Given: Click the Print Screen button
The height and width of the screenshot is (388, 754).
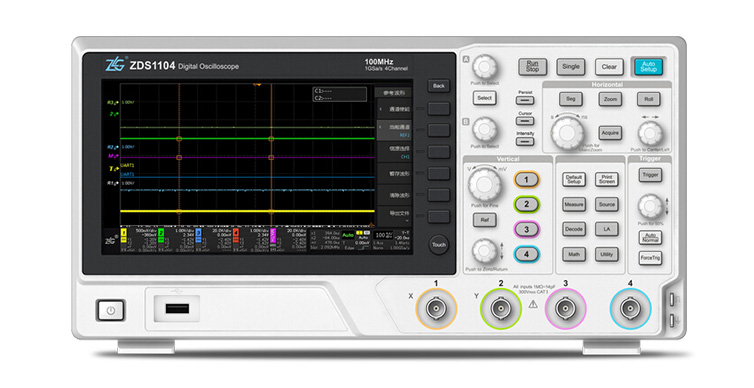Looking at the screenshot, I should point(607,179).
